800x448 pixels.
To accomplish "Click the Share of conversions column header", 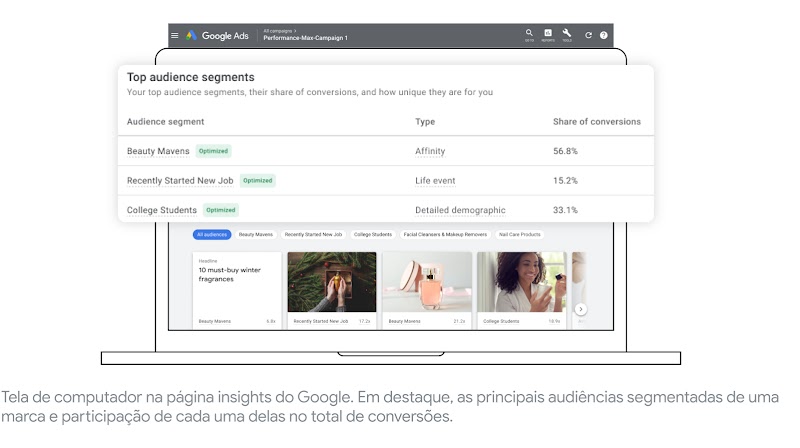I will point(597,121).
